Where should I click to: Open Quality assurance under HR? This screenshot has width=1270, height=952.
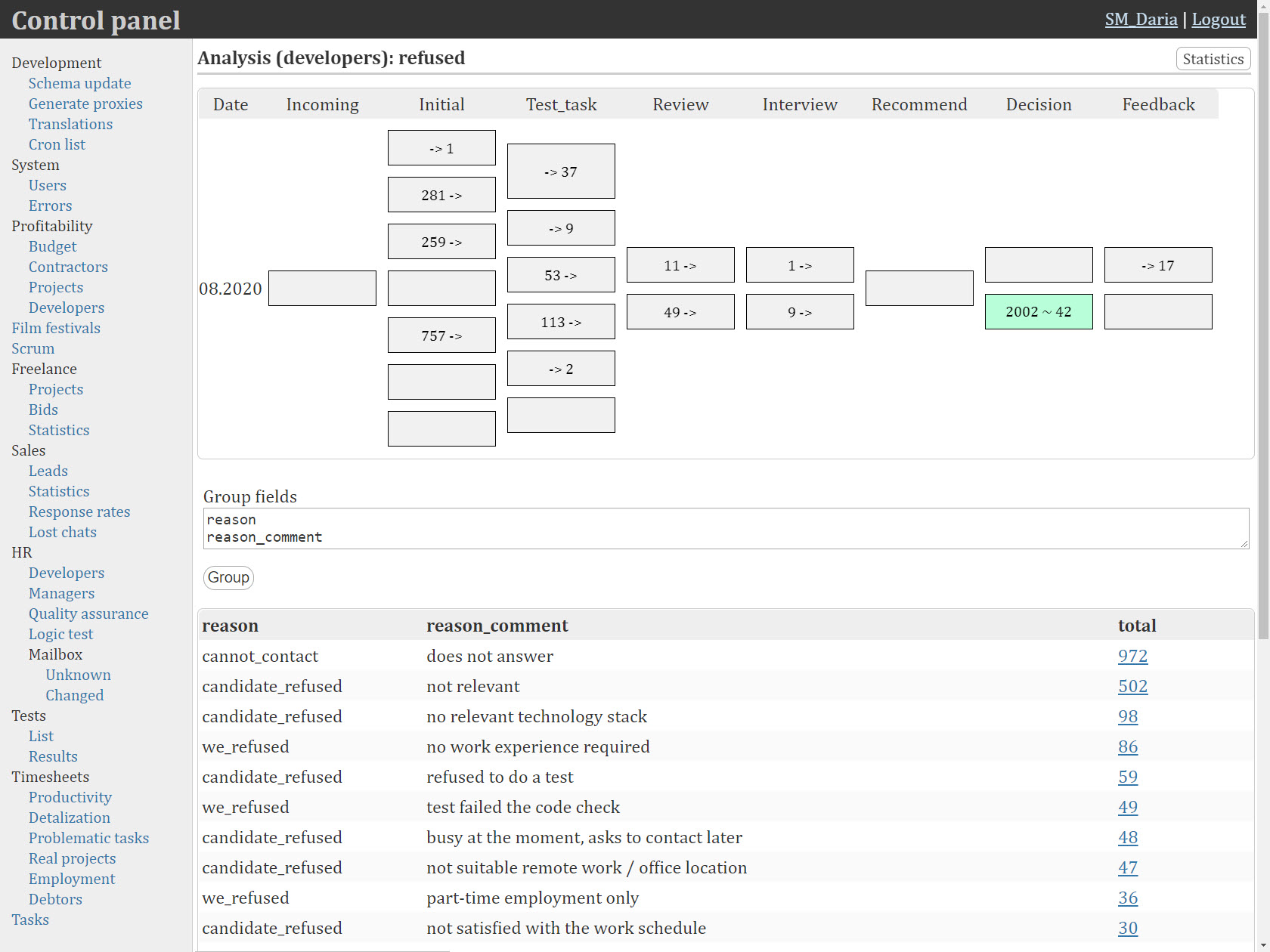pyautogui.click(x=88, y=614)
